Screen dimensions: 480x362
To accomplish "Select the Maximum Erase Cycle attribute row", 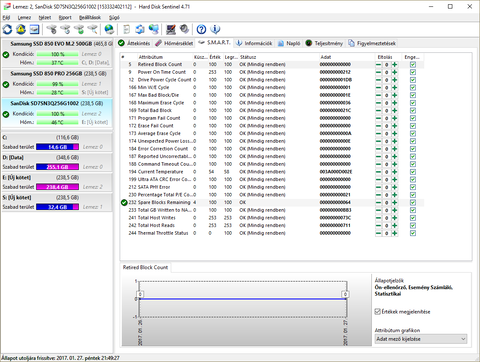I will click(272, 103).
